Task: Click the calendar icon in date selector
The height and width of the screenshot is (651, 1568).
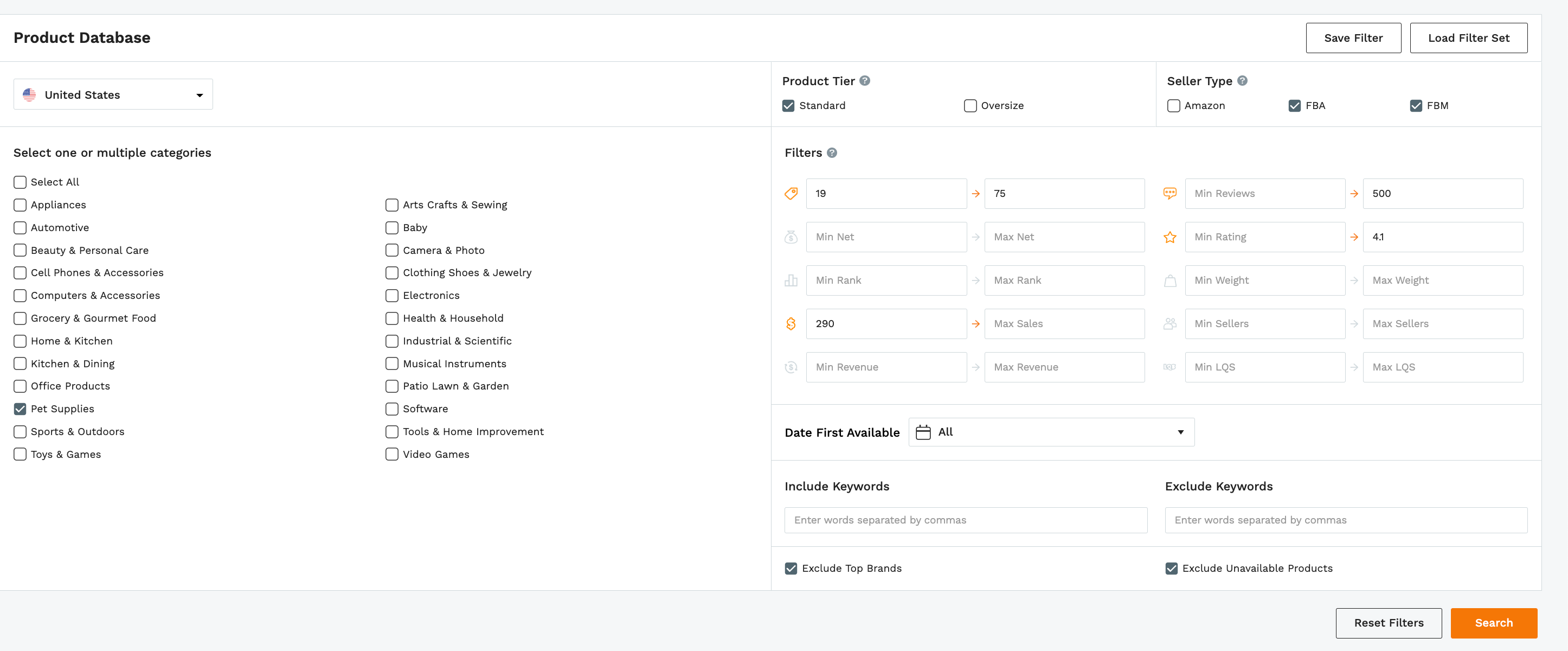Action: 923,432
